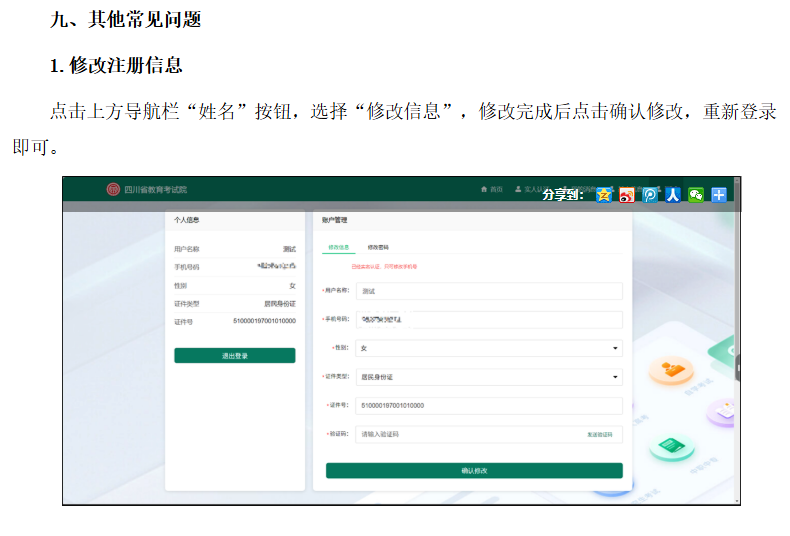This screenshot has height=536, width=790.
Task: Click the Sichuan Education Exam Authority logo
Action: point(113,189)
